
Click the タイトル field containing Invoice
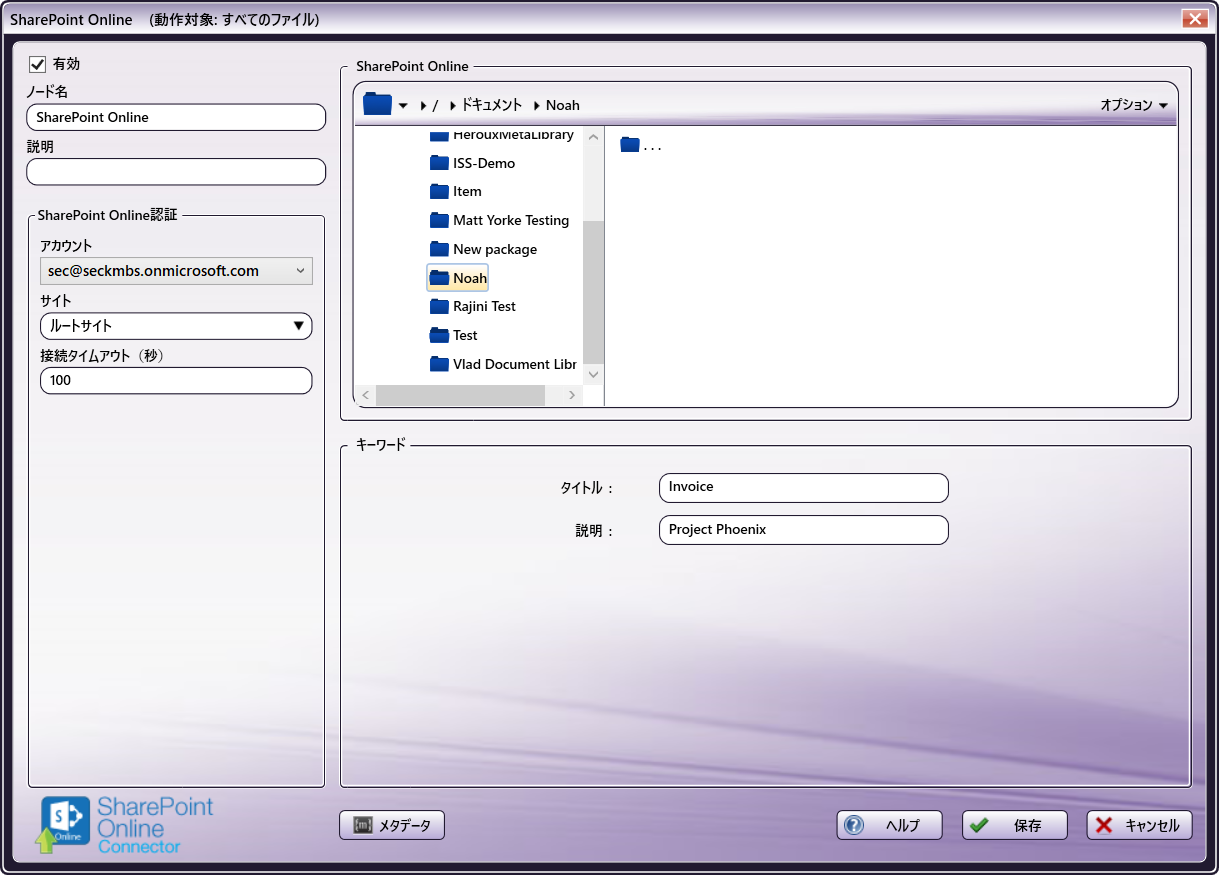coord(803,488)
